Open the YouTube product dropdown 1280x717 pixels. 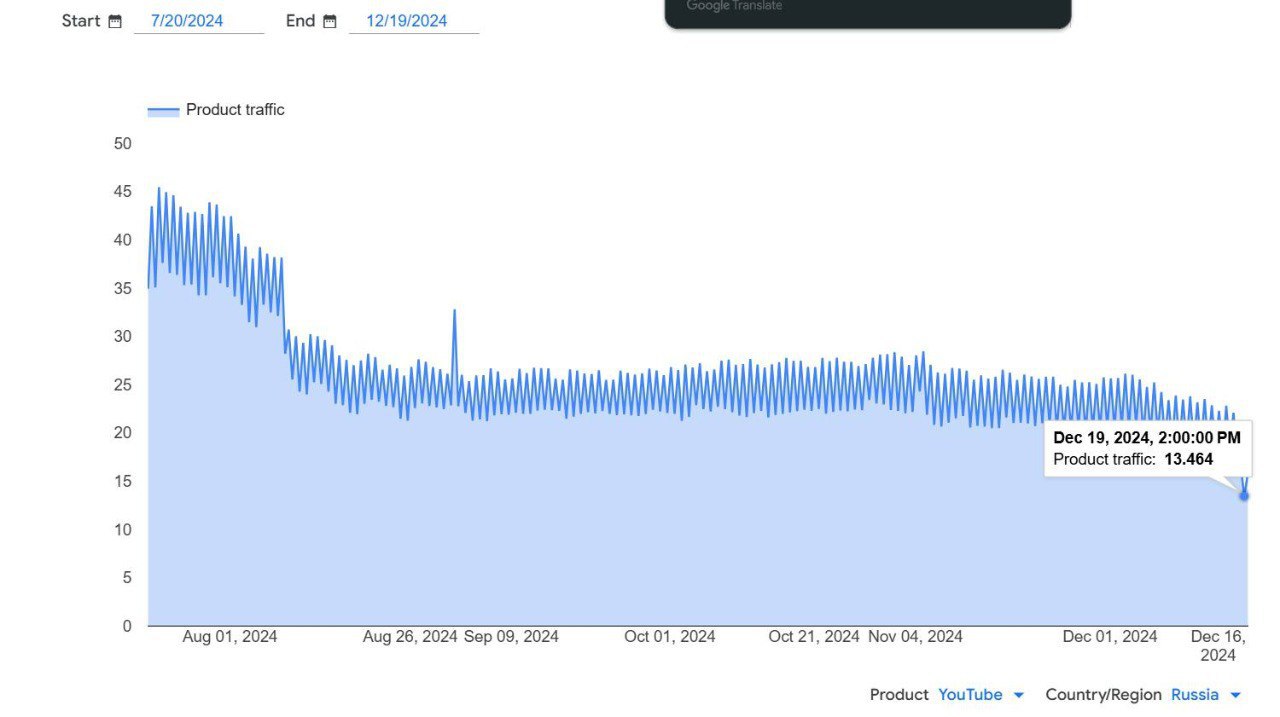[970, 694]
